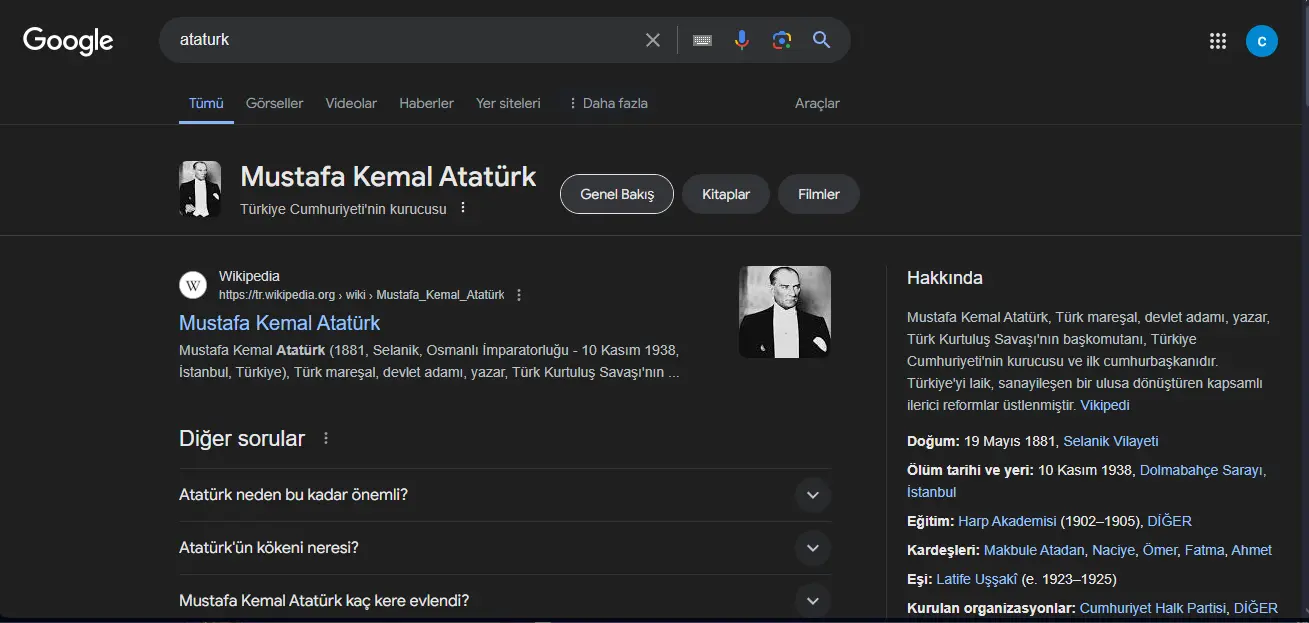1309x623 pixels.
Task: Open the Daha fazla menu
Action: click(x=608, y=103)
